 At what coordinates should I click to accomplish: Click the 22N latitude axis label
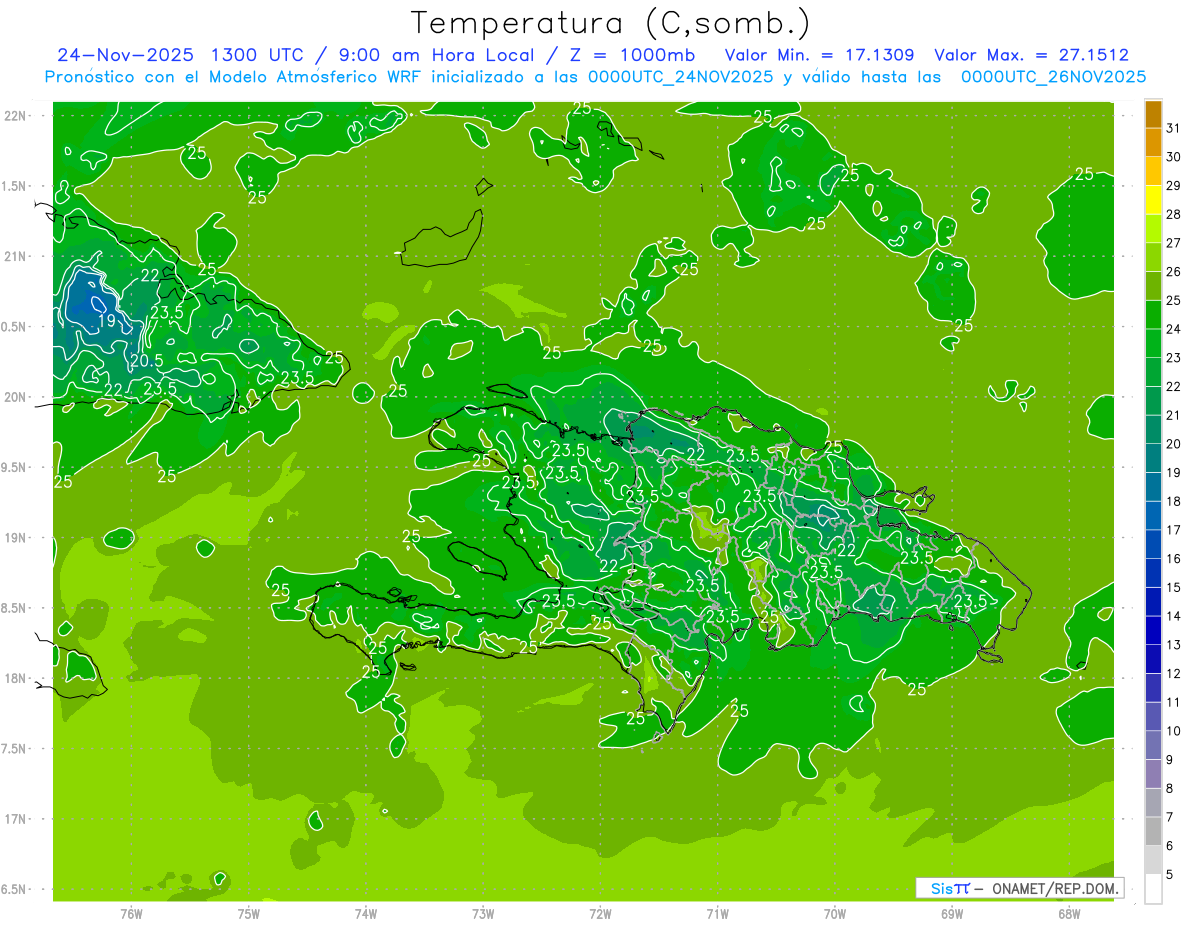point(16,115)
